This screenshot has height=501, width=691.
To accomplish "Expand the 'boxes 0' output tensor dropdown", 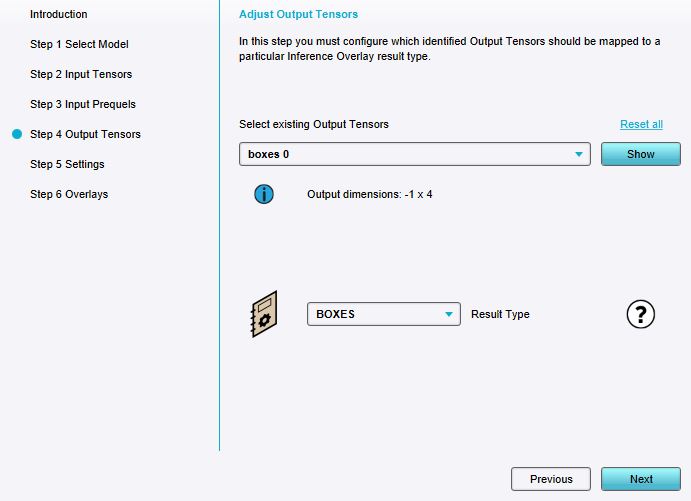I will tap(414, 154).
